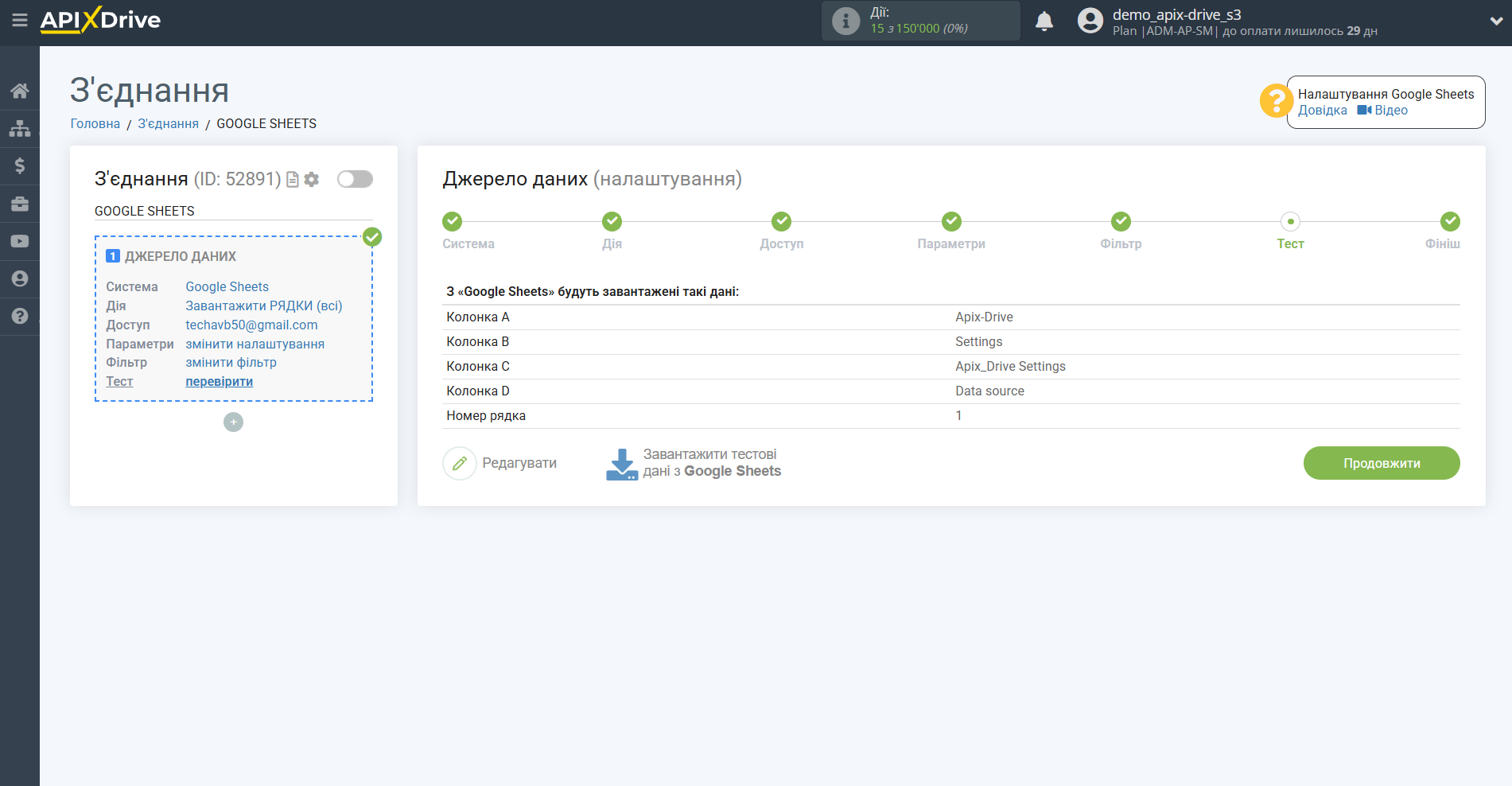Viewport: 1512px width, 786px height.
Task: Click the document icon next to connection ID
Action: 293,180
